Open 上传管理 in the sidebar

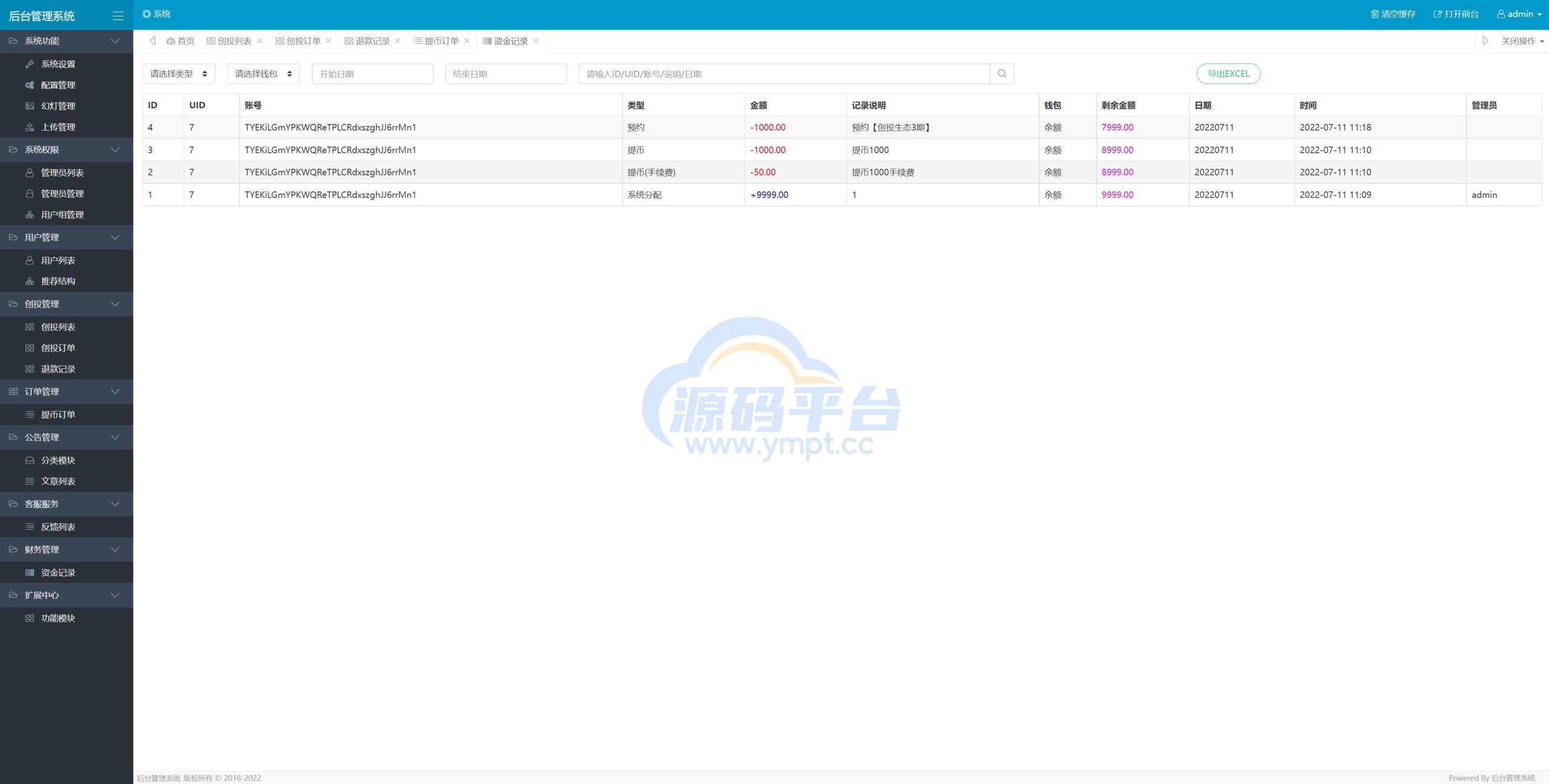click(67, 127)
